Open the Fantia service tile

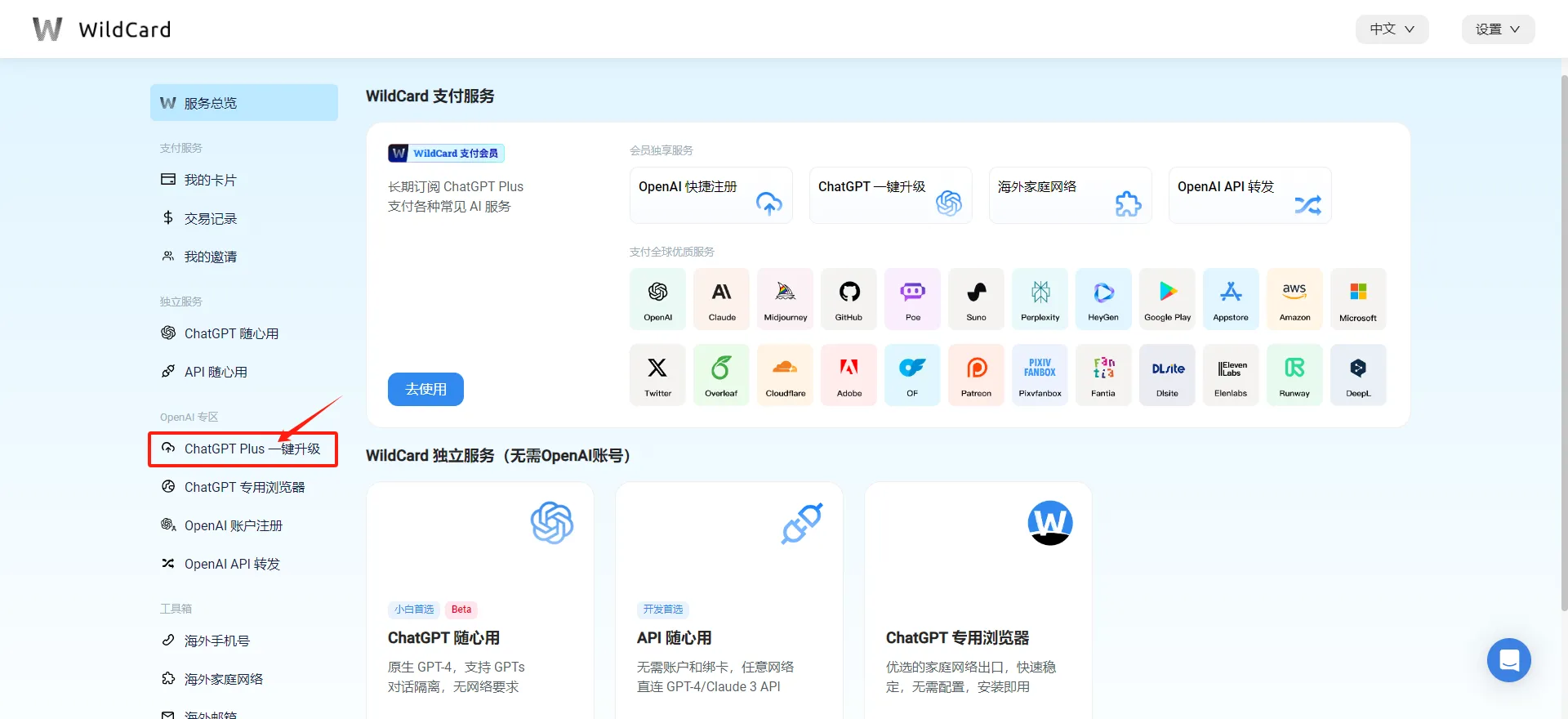pyautogui.click(x=1103, y=375)
